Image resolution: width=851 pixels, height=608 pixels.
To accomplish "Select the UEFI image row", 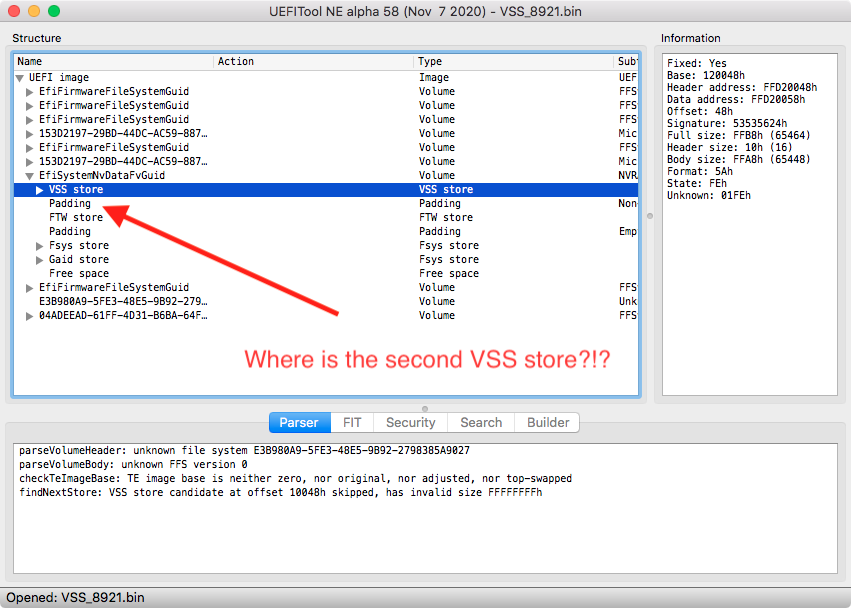I will (326, 78).
